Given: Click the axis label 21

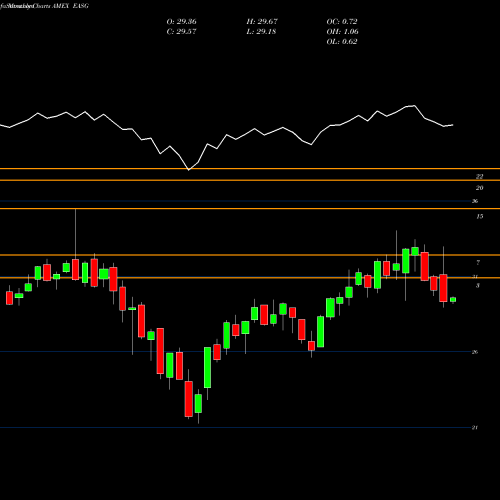Looking at the screenshot, I should (x=475, y=428).
